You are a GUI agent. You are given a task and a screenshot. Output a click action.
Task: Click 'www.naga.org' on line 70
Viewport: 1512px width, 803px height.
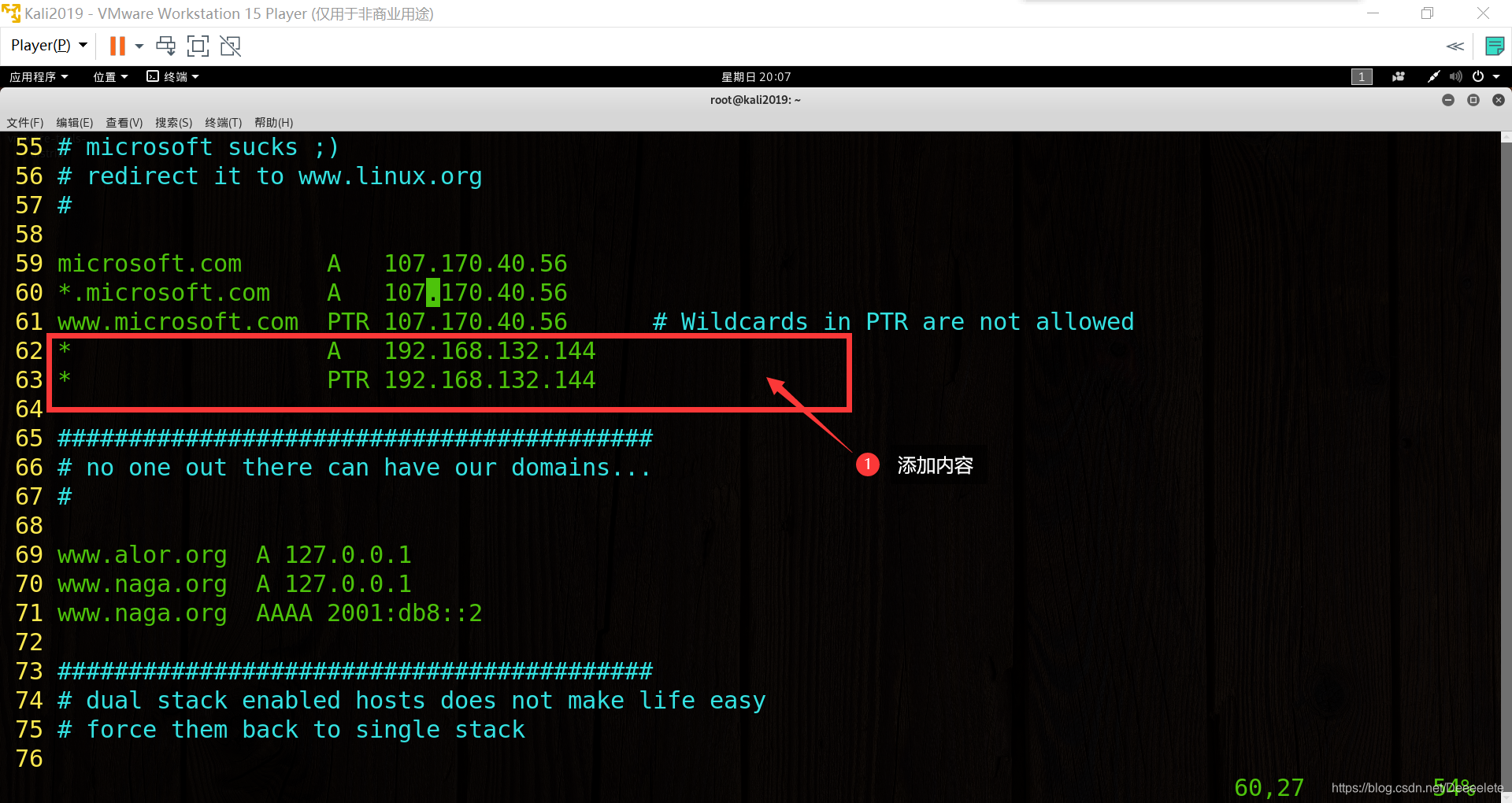143,584
